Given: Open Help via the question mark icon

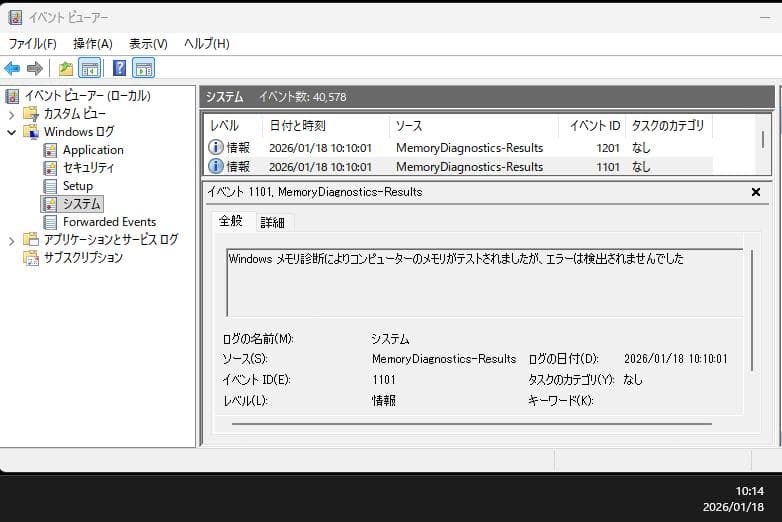Looking at the screenshot, I should coord(119,68).
